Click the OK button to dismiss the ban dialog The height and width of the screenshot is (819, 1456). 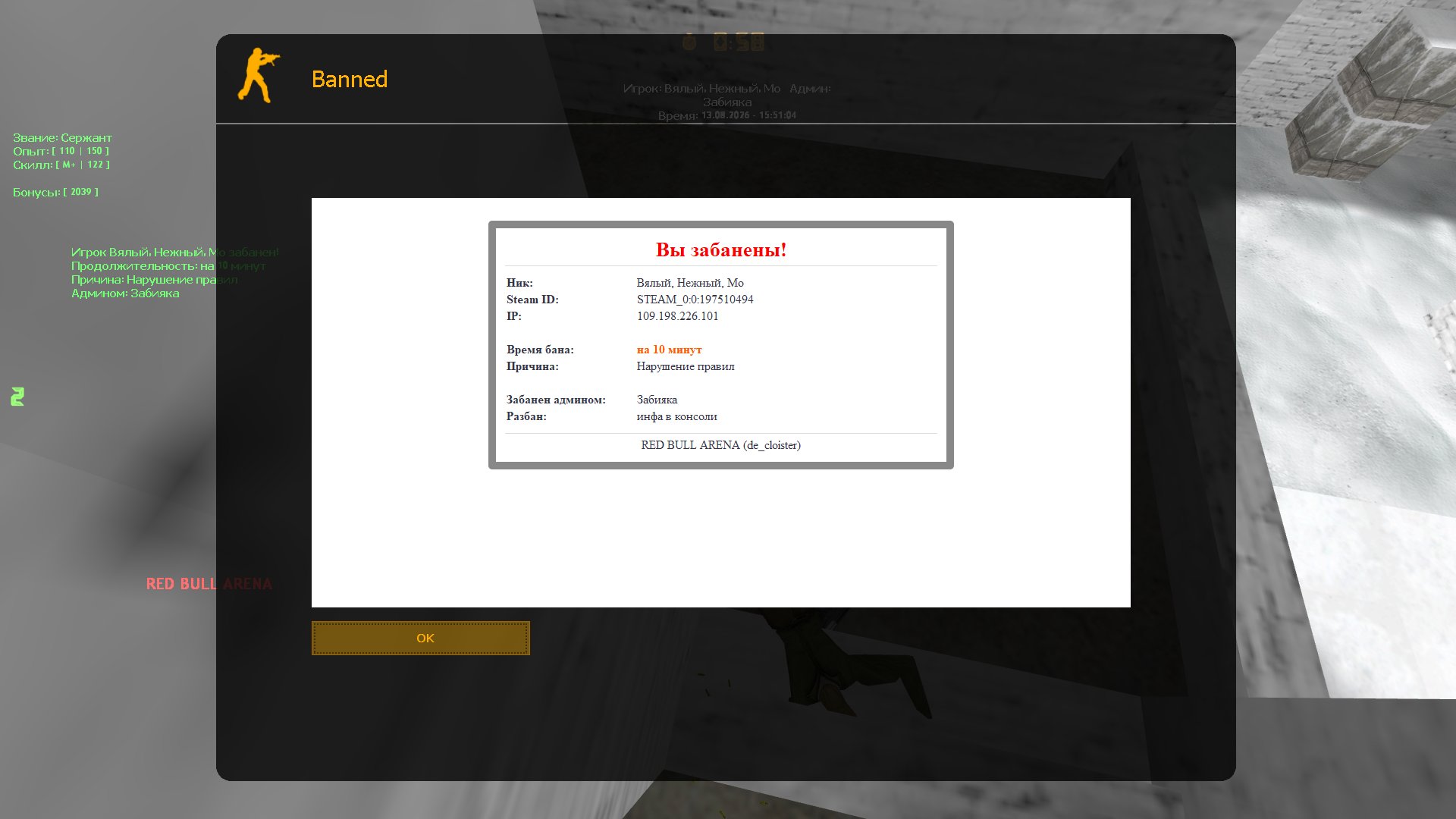420,638
